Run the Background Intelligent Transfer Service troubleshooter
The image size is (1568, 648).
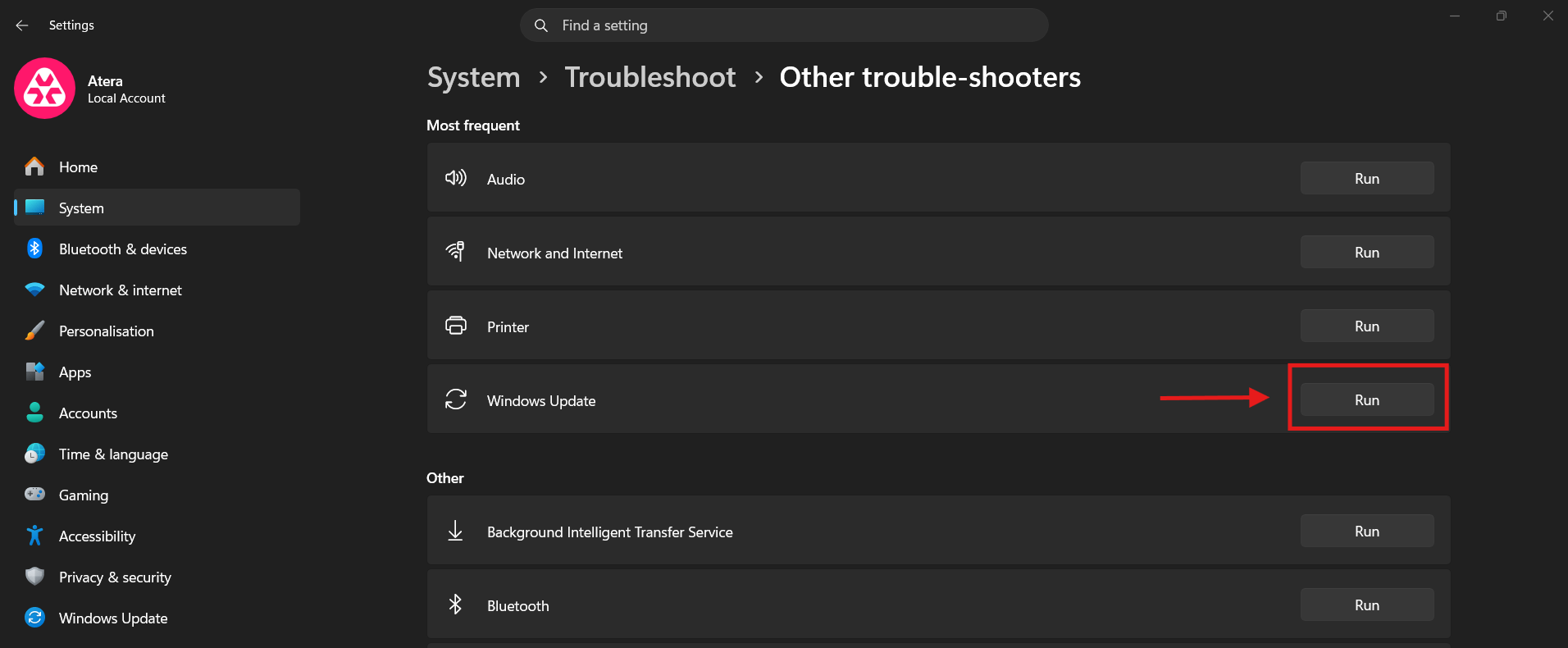(x=1367, y=531)
